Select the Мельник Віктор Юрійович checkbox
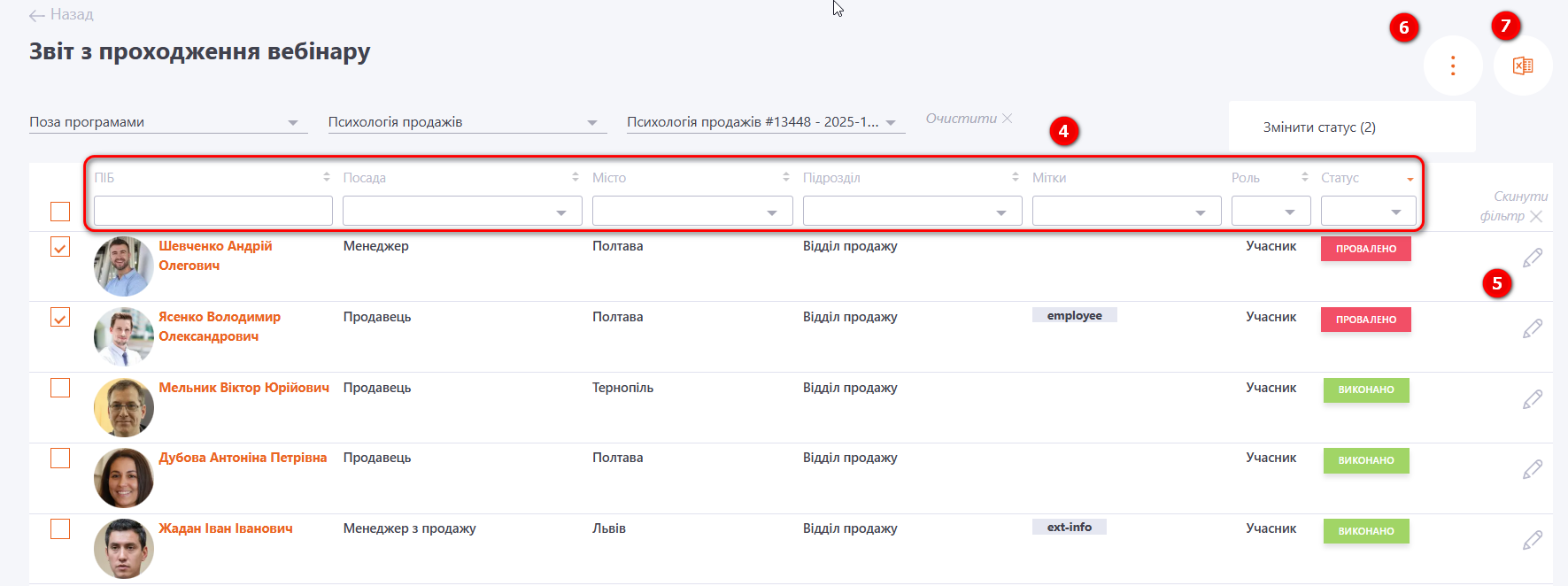 point(60,388)
